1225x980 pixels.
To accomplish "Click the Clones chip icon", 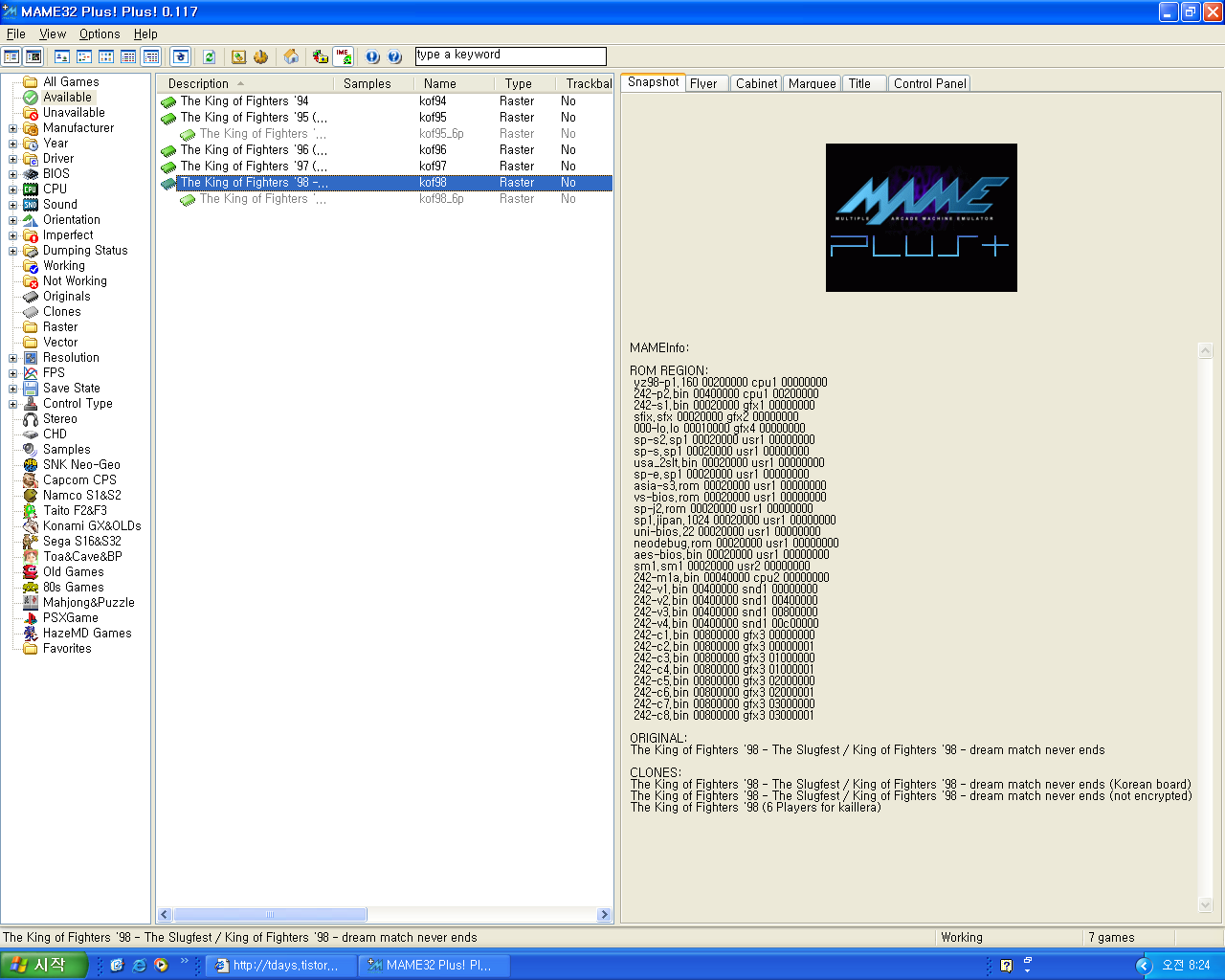I will (x=31, y=312).
